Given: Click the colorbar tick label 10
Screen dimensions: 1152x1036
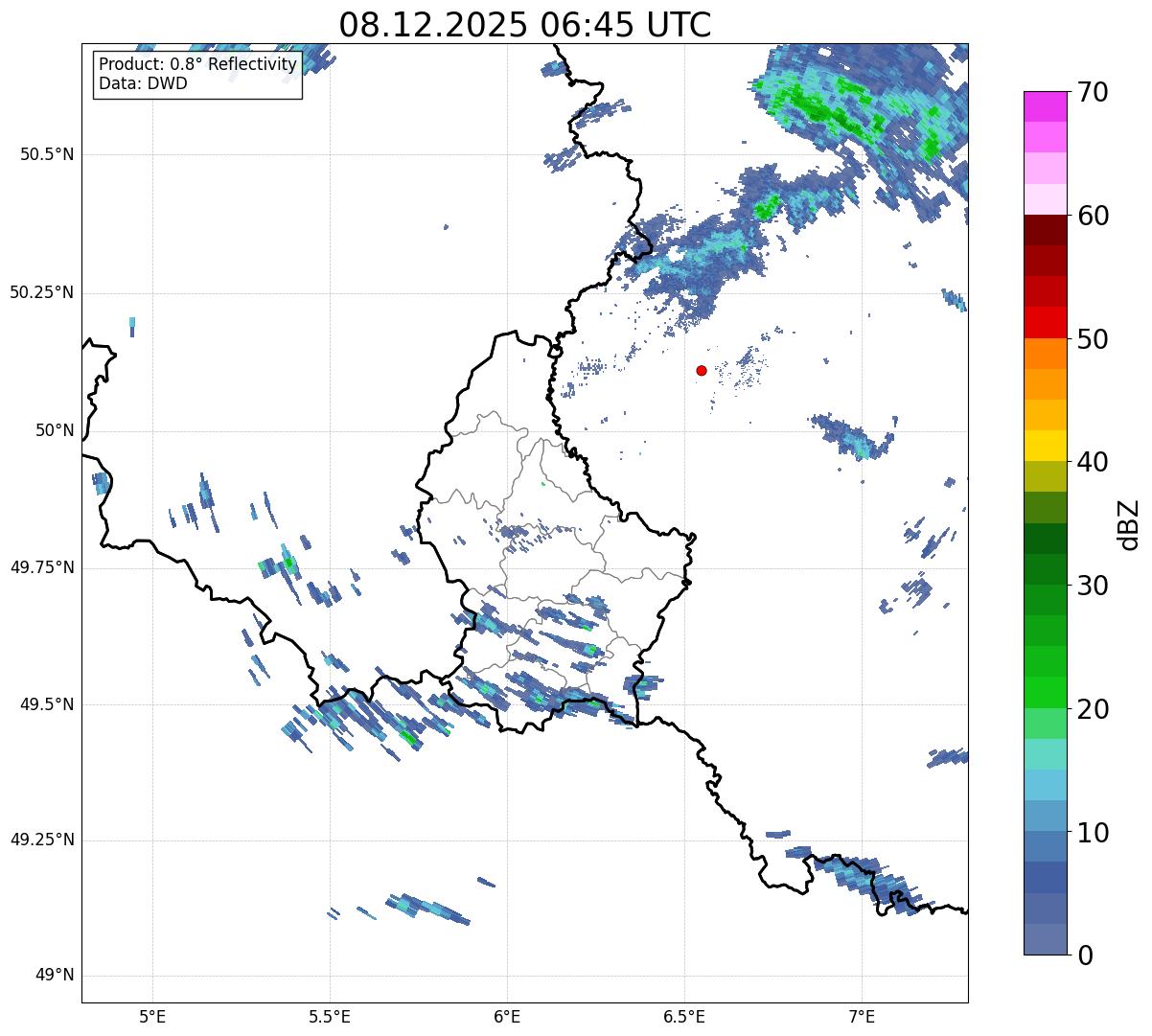Looking at the screenshot, I should 1093,832.
